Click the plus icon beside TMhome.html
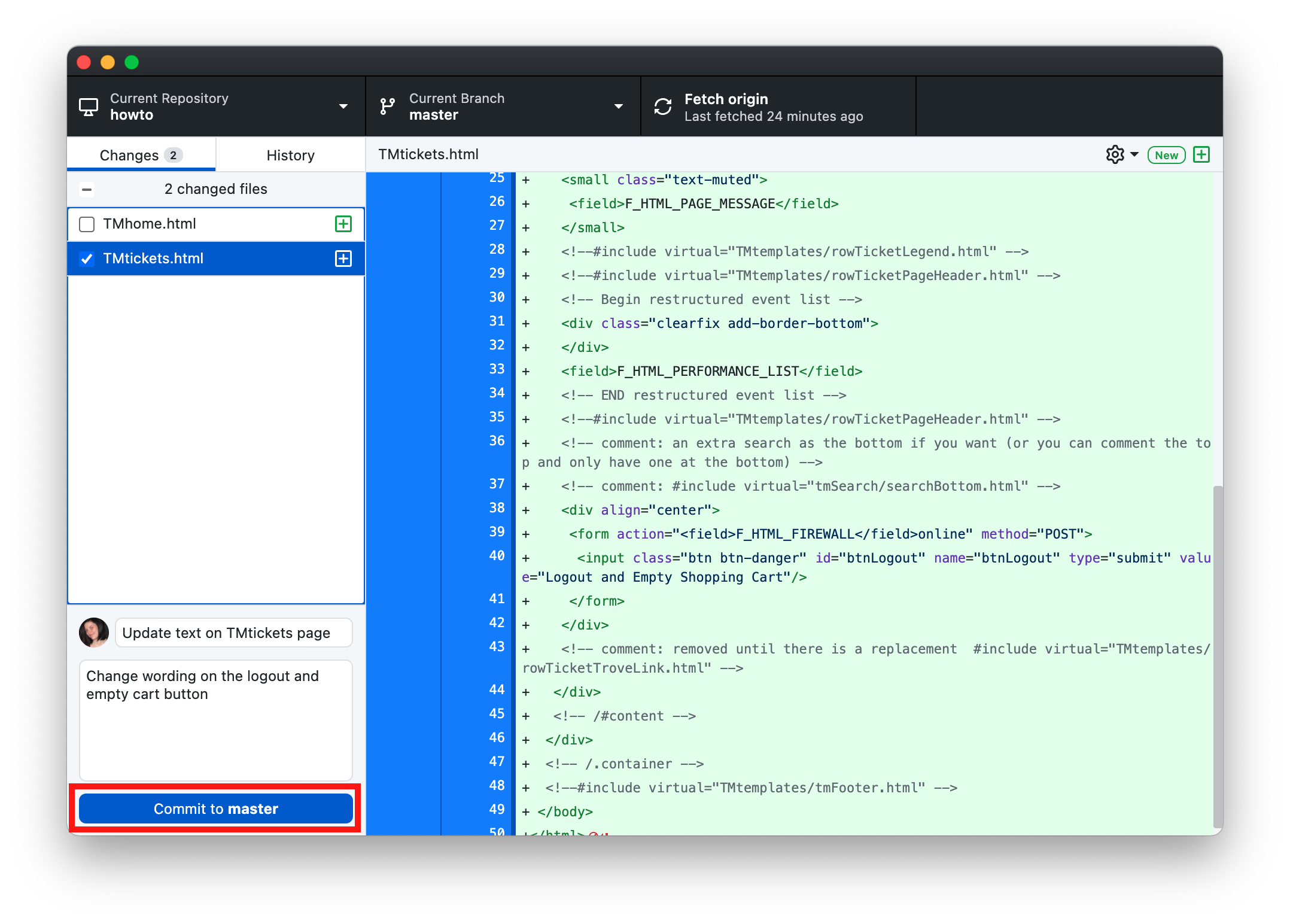Image resolution: width=1290 pixels, height=924 pixels. click(343, 224)
